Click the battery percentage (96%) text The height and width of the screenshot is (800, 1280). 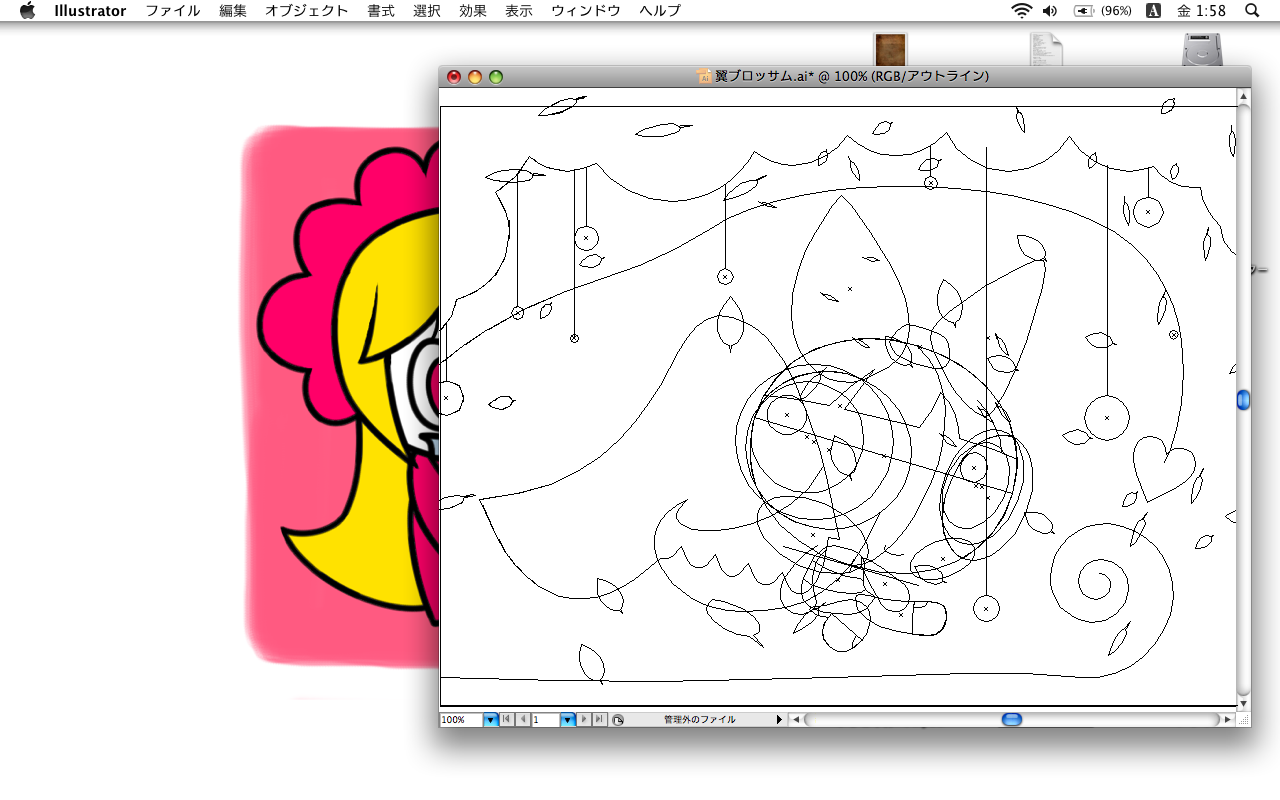[1116, 11]
